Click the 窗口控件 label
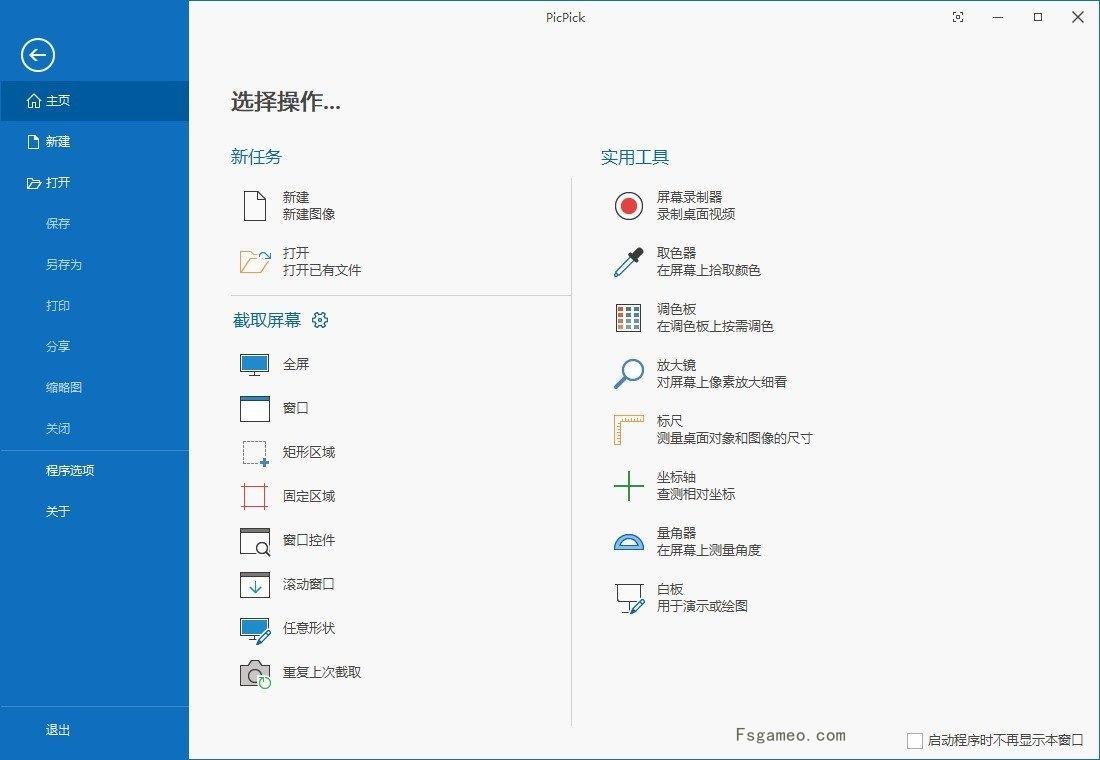The width and height of the screenshot is (1100, 760). [x=309, y=540]
